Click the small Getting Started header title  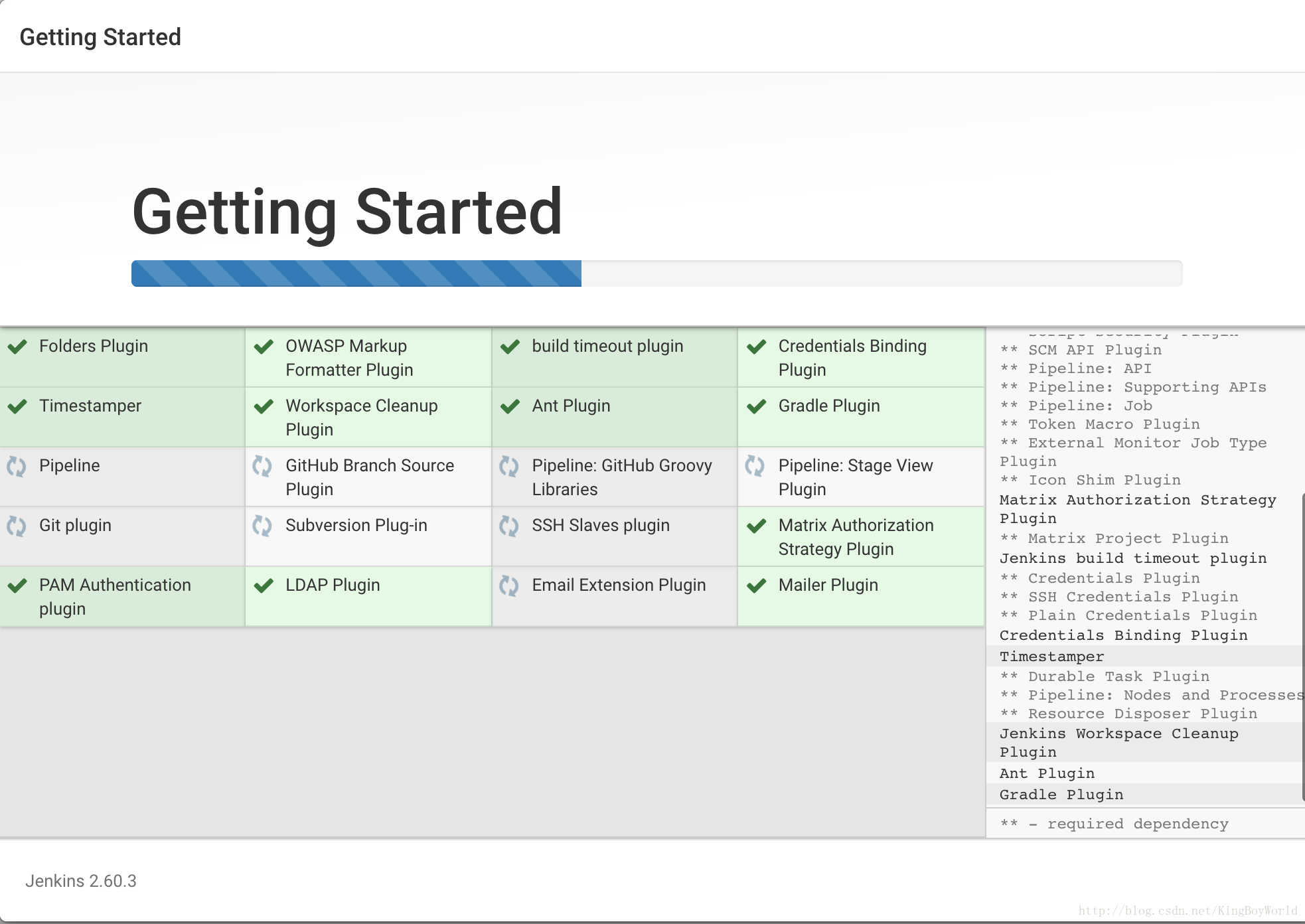click(x=100, y=37)
